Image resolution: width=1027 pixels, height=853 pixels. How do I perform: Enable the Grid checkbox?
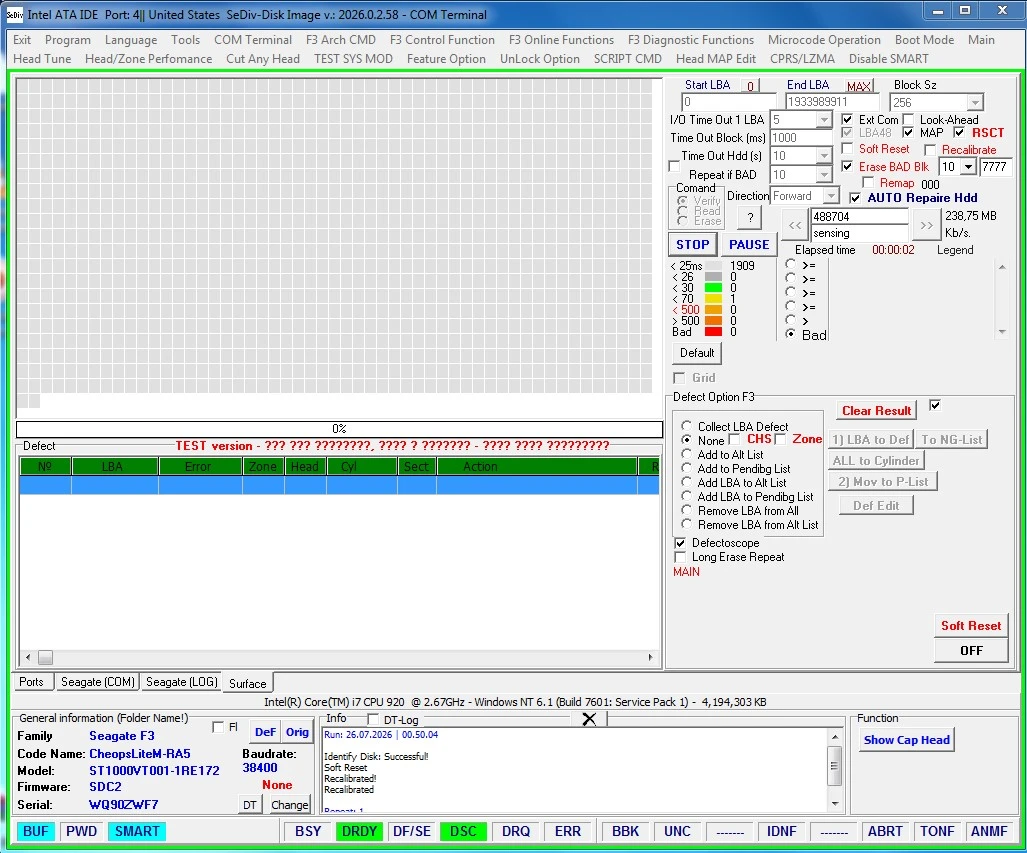coord(679,377)
